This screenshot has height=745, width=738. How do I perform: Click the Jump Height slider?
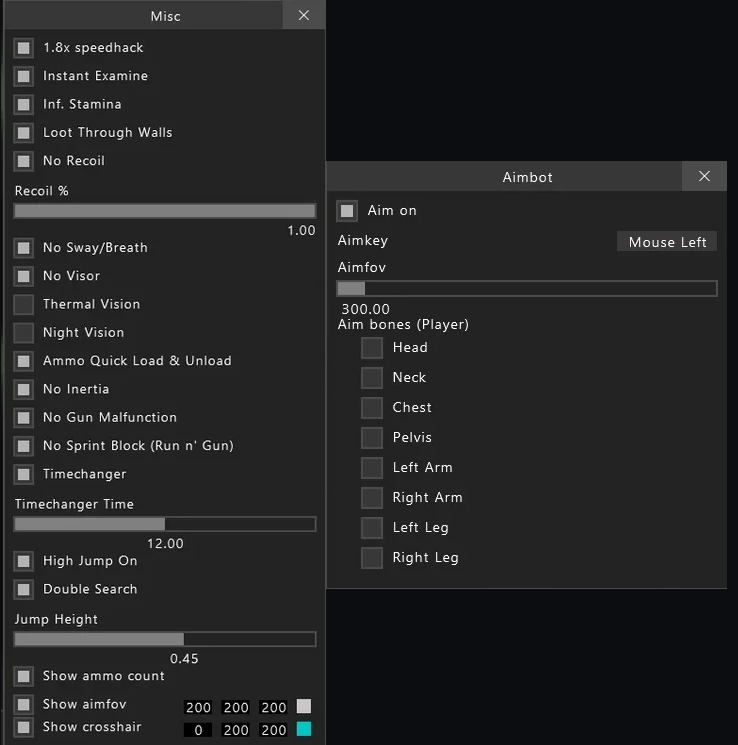[x=165, y=639]
